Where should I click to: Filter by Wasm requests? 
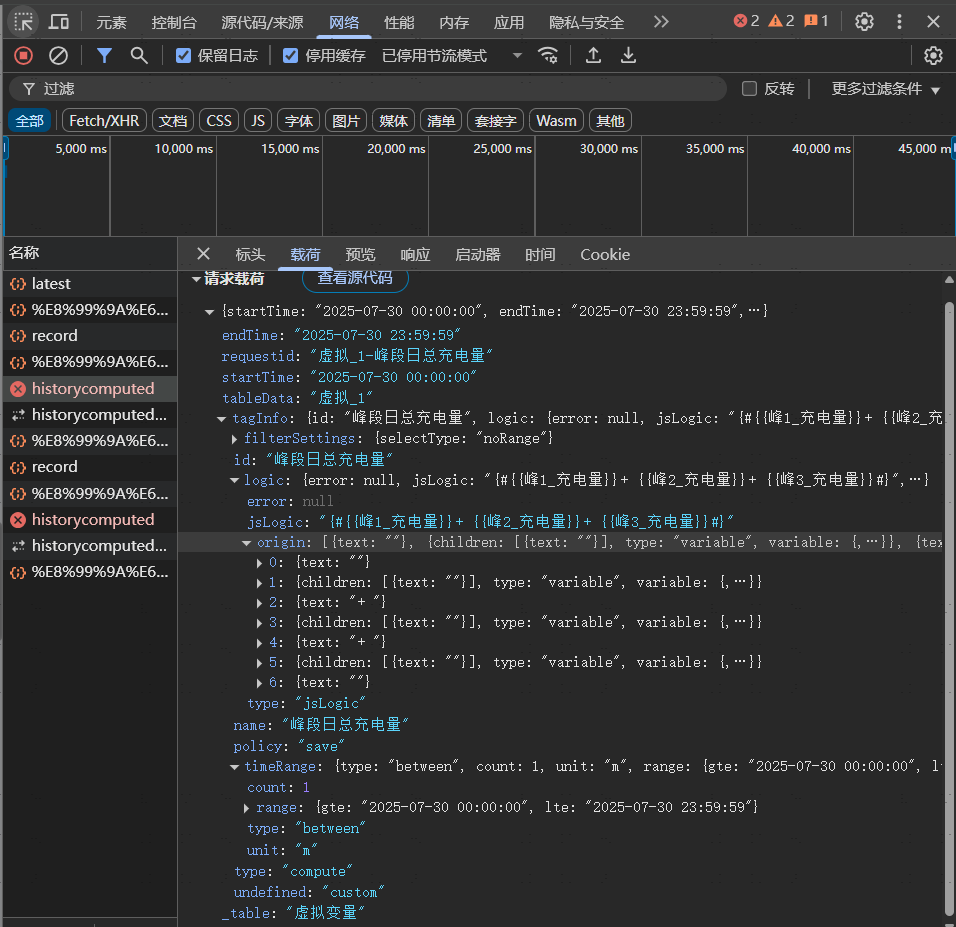coord(557,121)
